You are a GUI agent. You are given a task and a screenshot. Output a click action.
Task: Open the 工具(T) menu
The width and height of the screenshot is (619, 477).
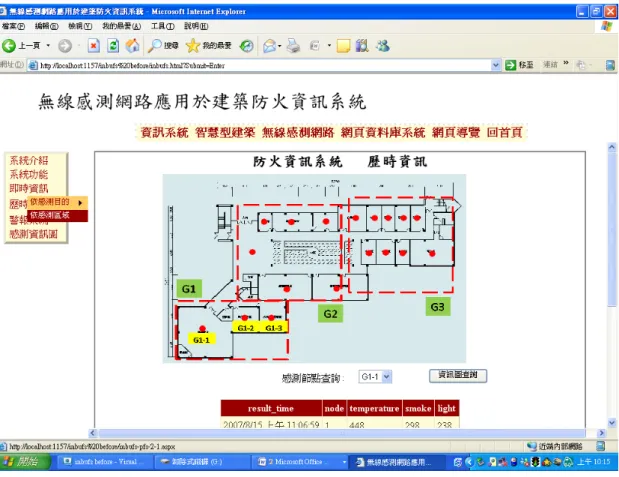coord(163,26)
